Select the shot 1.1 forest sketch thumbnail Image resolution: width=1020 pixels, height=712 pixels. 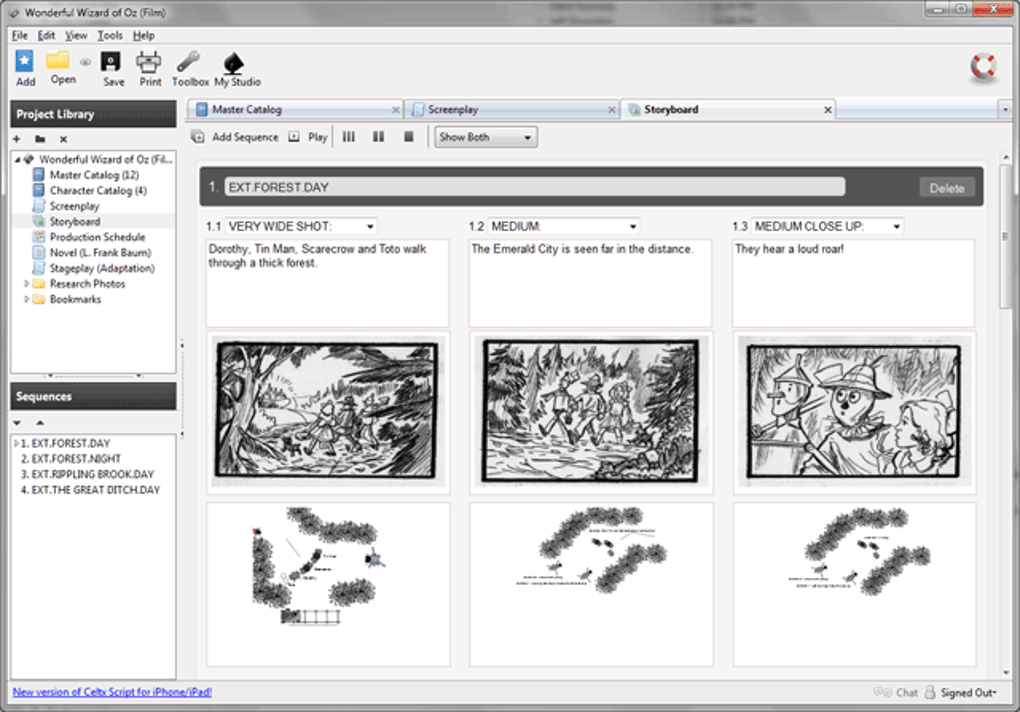pyautogui.click(x=327, y=412)
